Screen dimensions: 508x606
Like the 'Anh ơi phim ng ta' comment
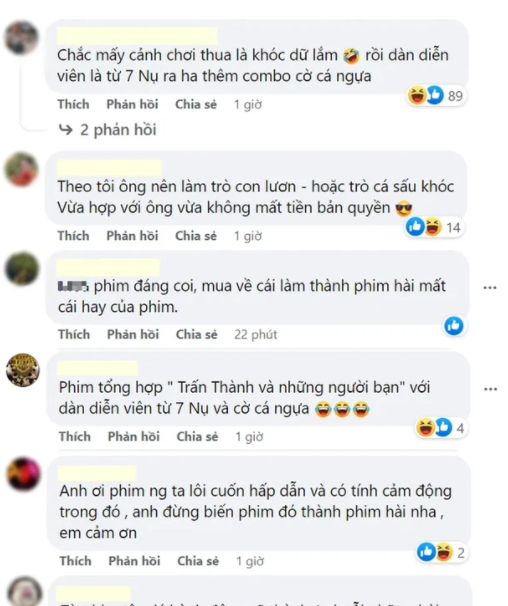pyautogui.click(x=76, y=561)
